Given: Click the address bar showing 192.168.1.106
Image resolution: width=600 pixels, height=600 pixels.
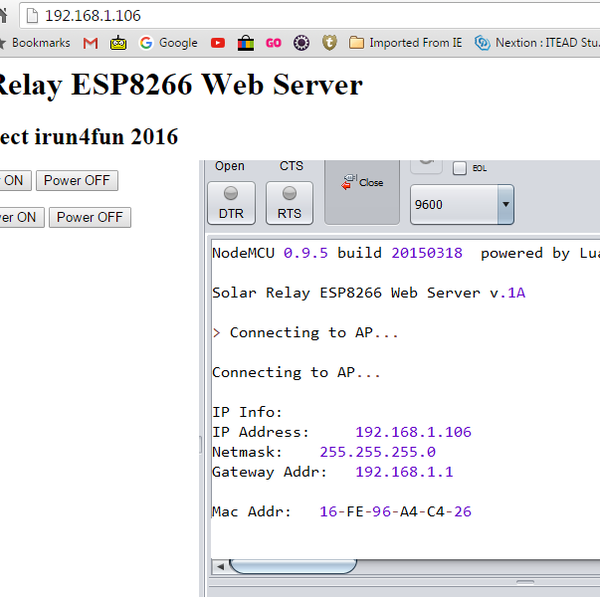Looking at the screenshot, I should (300, 15).
